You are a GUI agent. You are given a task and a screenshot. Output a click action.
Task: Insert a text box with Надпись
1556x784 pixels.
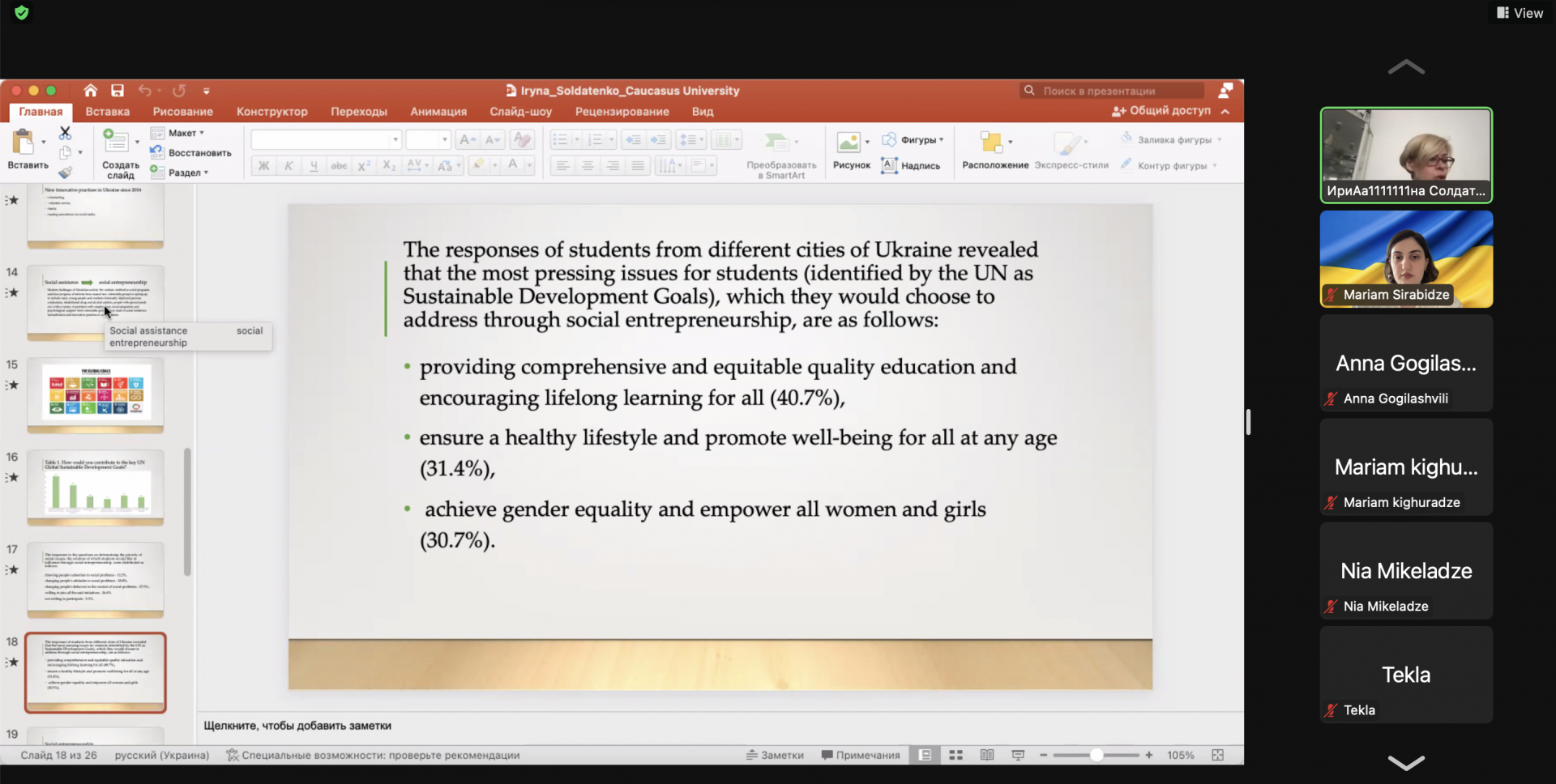click(x=911, y=165)
